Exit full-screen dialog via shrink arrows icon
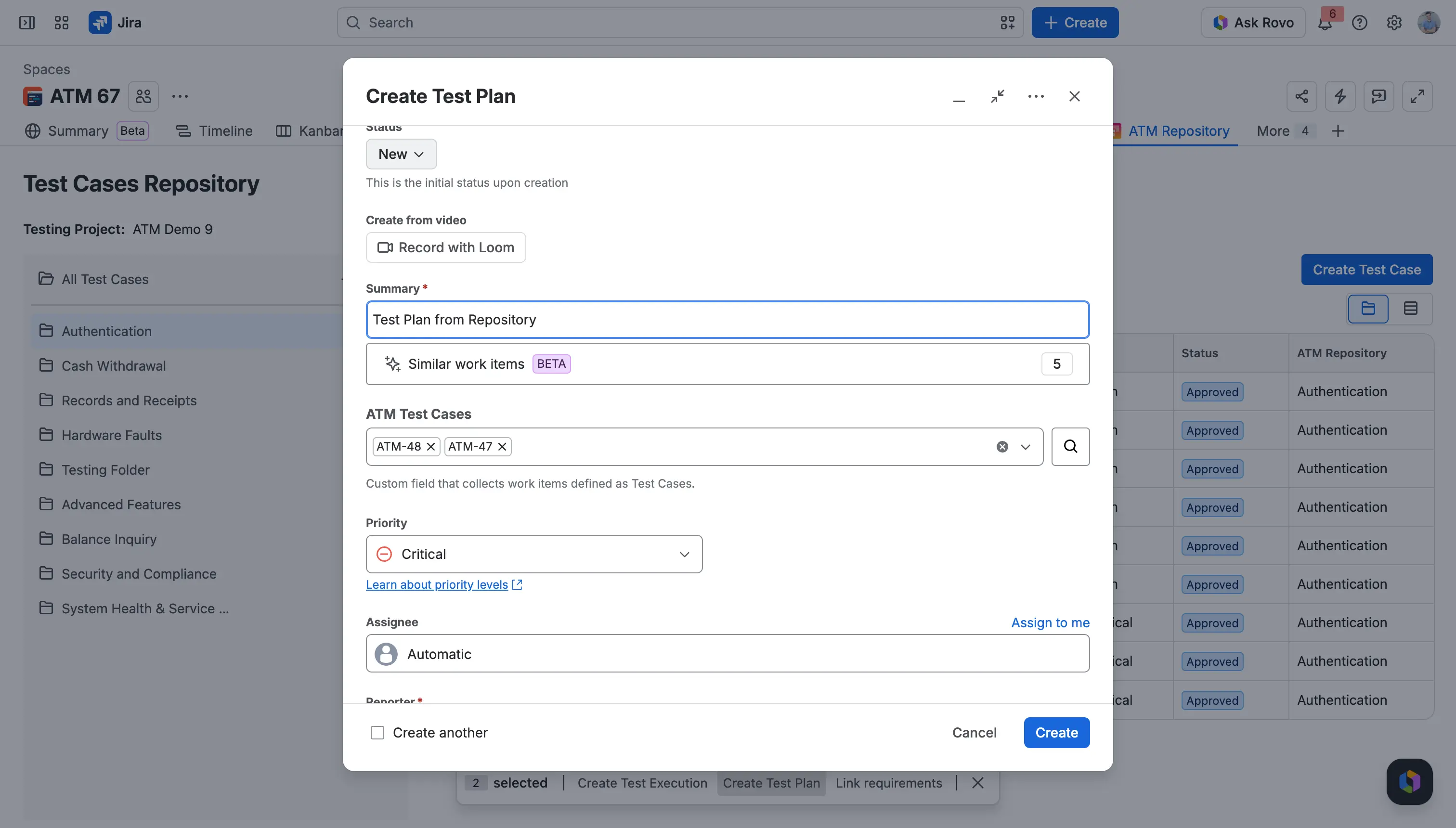The height and width of the screenshot is (828, 1456). coord(997,96)
